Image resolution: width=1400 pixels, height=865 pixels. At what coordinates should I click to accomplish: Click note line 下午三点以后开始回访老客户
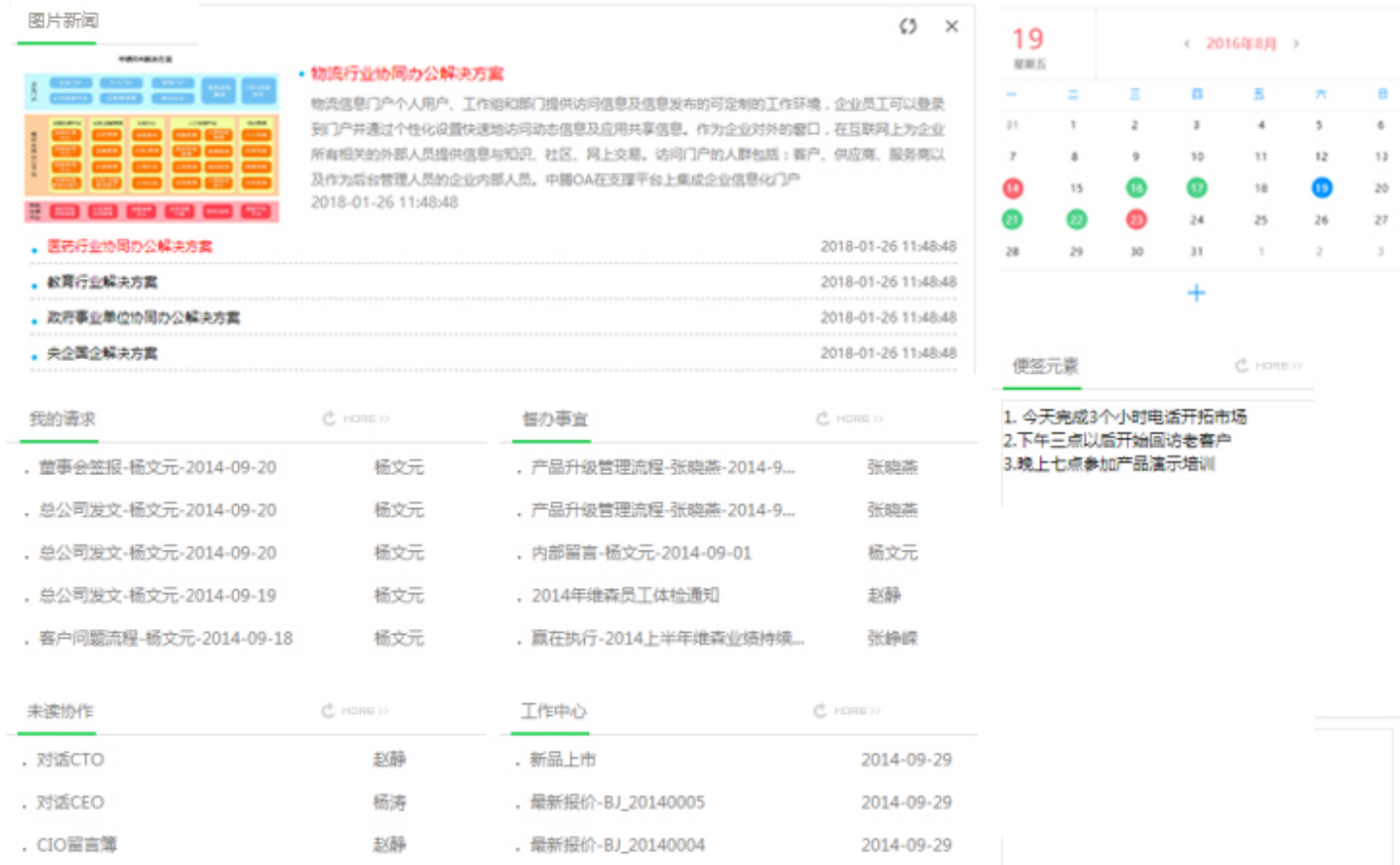click(1117, 440)
